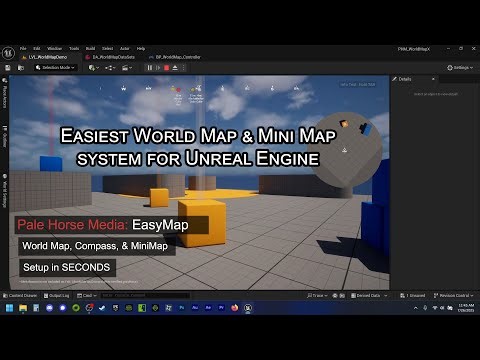The width and height of the screenshot is (480, 360).
Task: Pause the play-in-editor simulation
Action: (x=150, y=68)
